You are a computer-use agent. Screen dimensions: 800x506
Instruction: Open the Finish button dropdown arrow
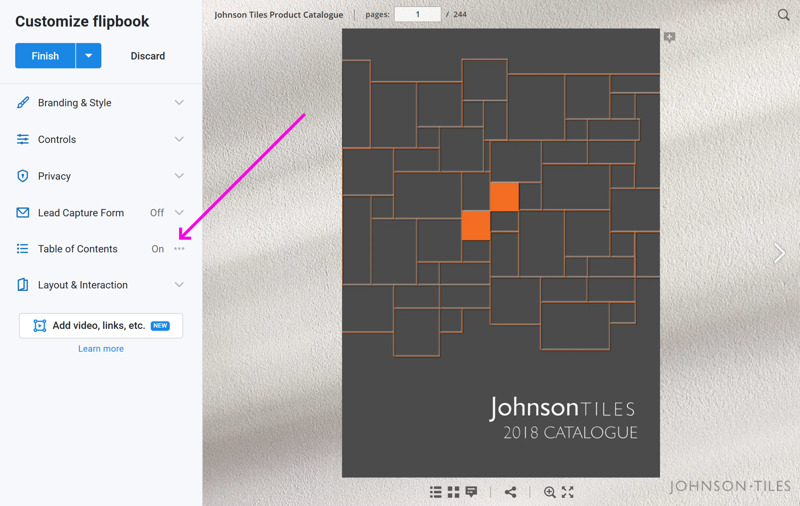pos(88,56)
